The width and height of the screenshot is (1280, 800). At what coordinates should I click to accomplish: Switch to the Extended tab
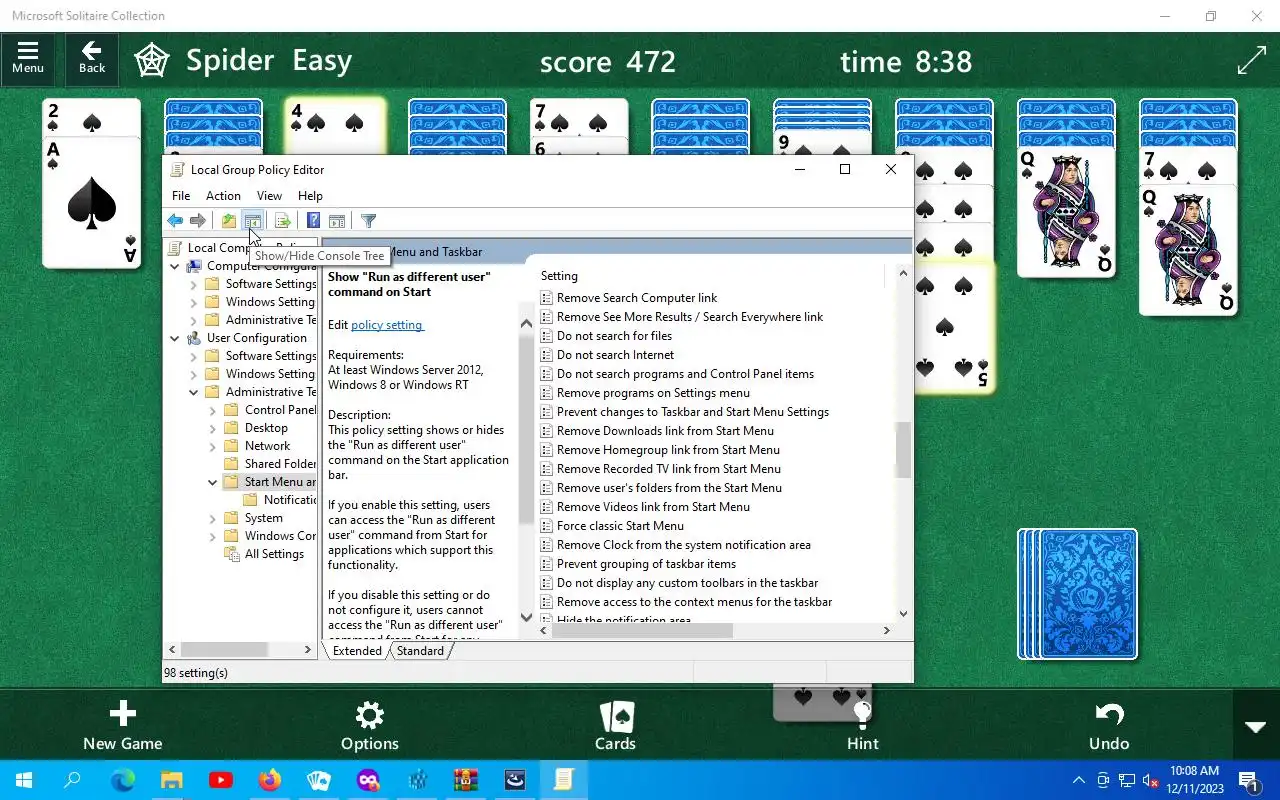click(x=357, y=651)
